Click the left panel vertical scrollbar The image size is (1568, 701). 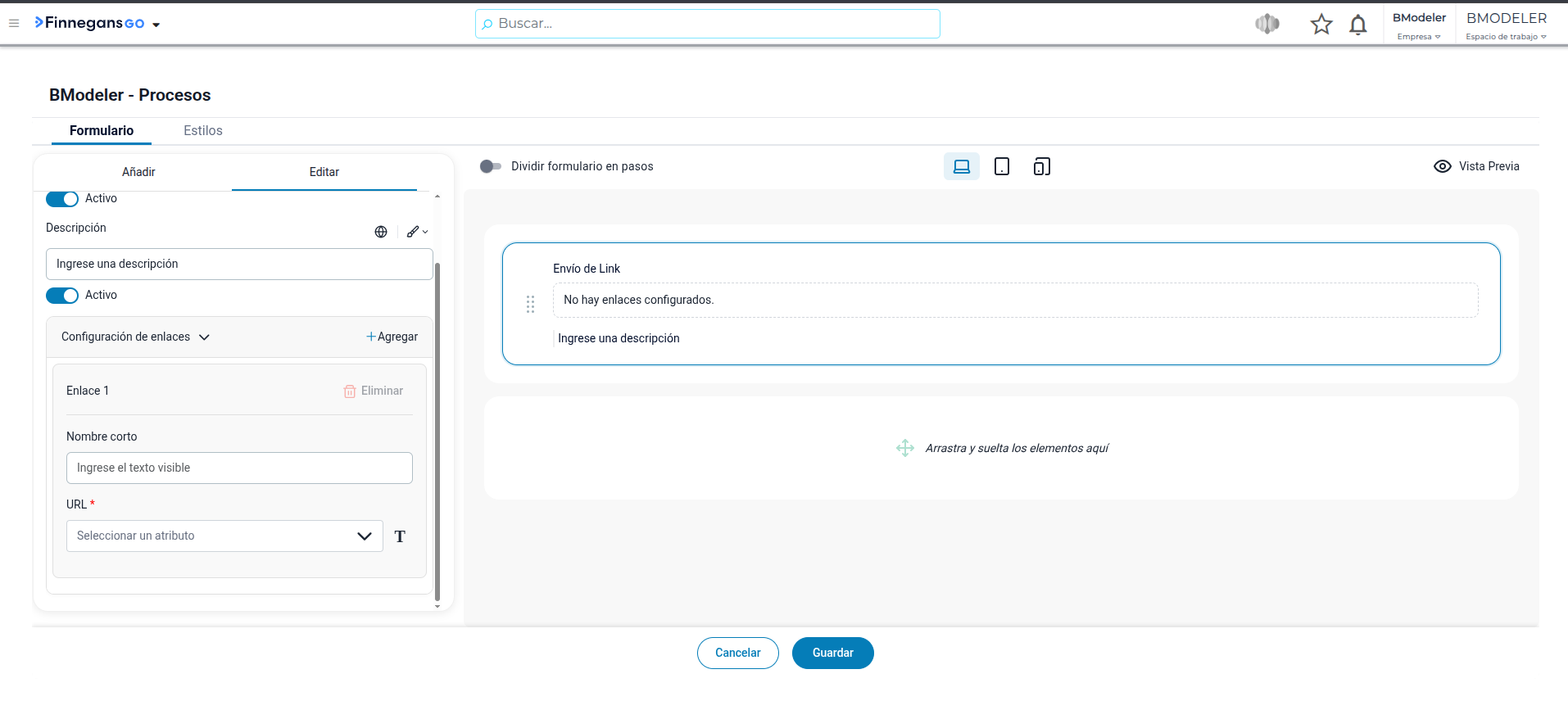(437, 432)
